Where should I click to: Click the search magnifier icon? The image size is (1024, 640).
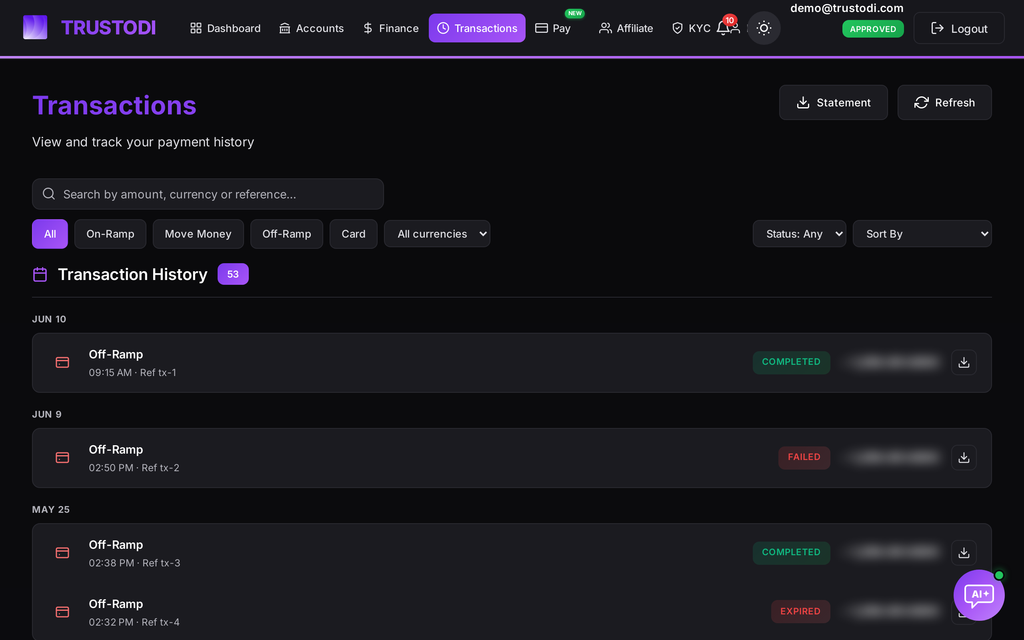[49, 194]
